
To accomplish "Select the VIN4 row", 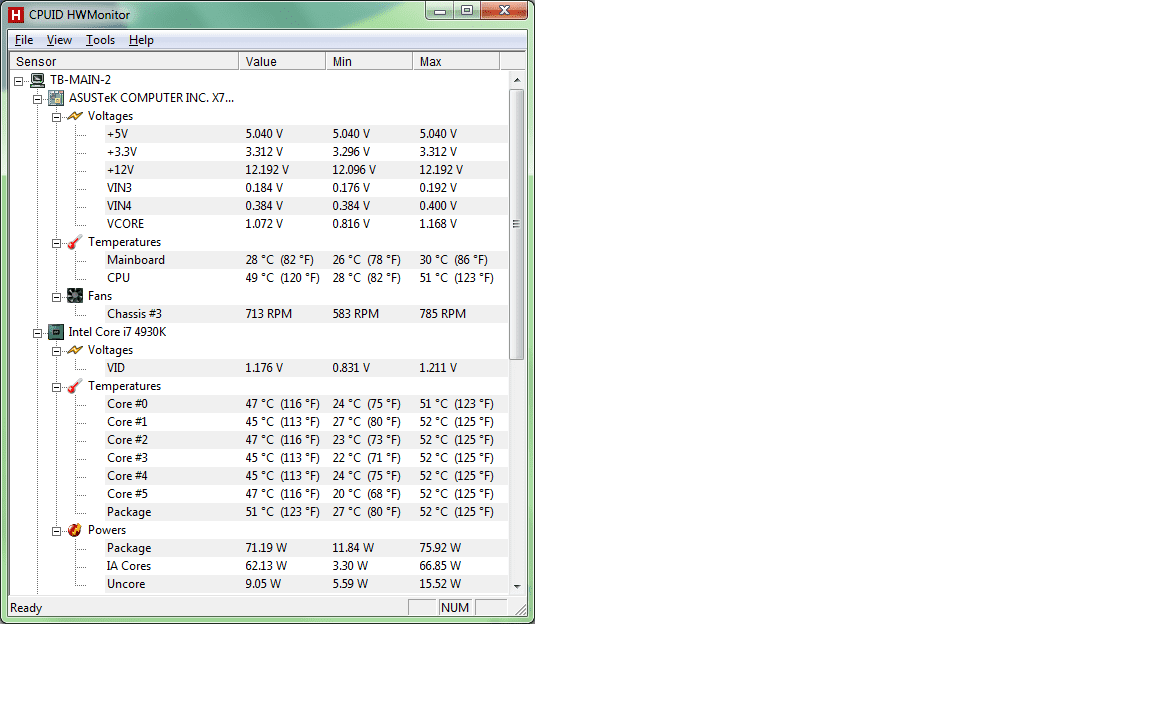I will point(306,206).
